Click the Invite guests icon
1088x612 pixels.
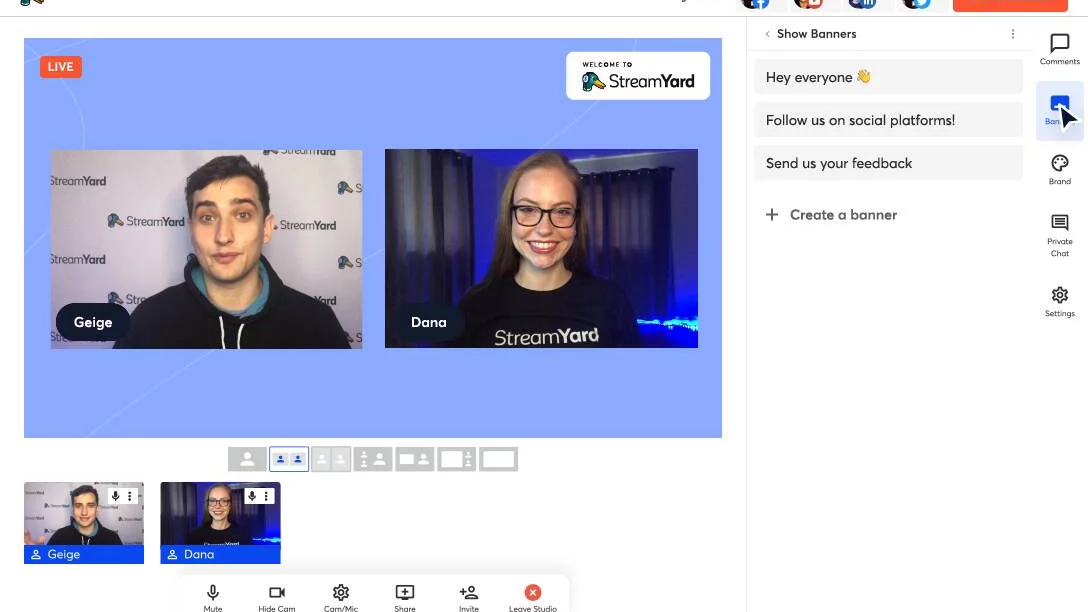point(468,596)
